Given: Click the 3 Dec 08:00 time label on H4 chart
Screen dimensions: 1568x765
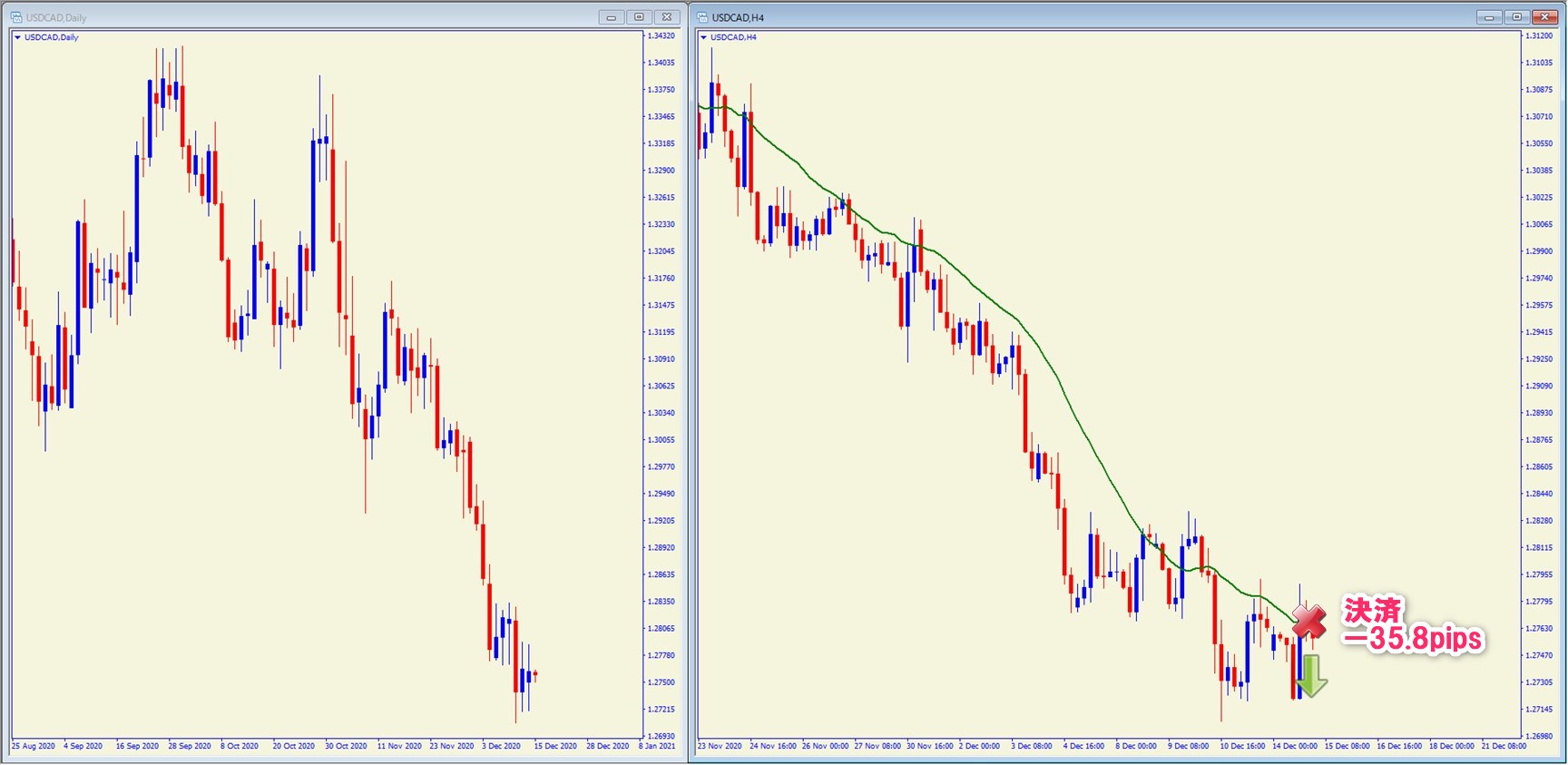Looking at the screenshot, I should click(1032, 746).
